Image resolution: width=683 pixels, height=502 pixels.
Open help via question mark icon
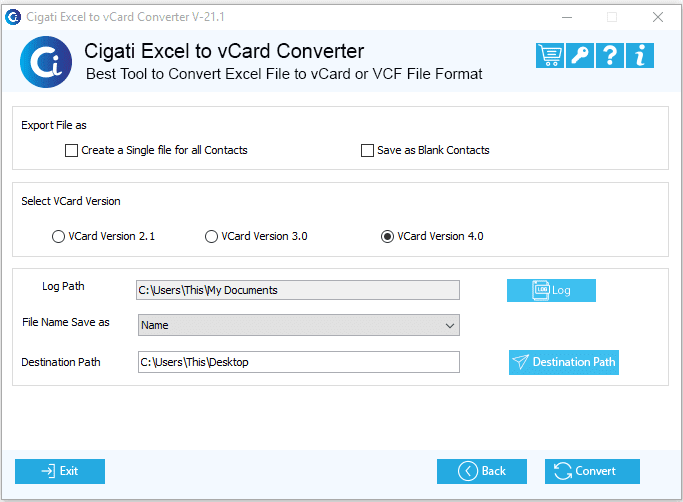(610, 56)
